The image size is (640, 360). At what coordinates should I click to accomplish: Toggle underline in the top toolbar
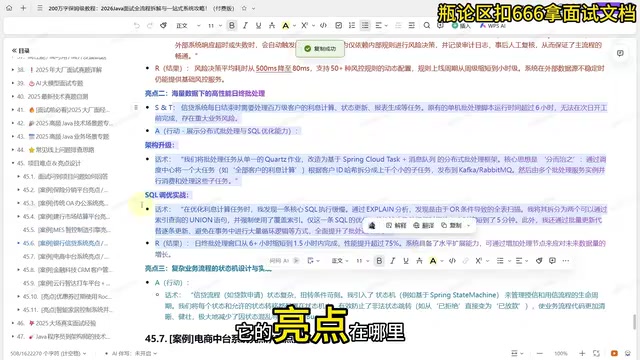tap(258, 25)
